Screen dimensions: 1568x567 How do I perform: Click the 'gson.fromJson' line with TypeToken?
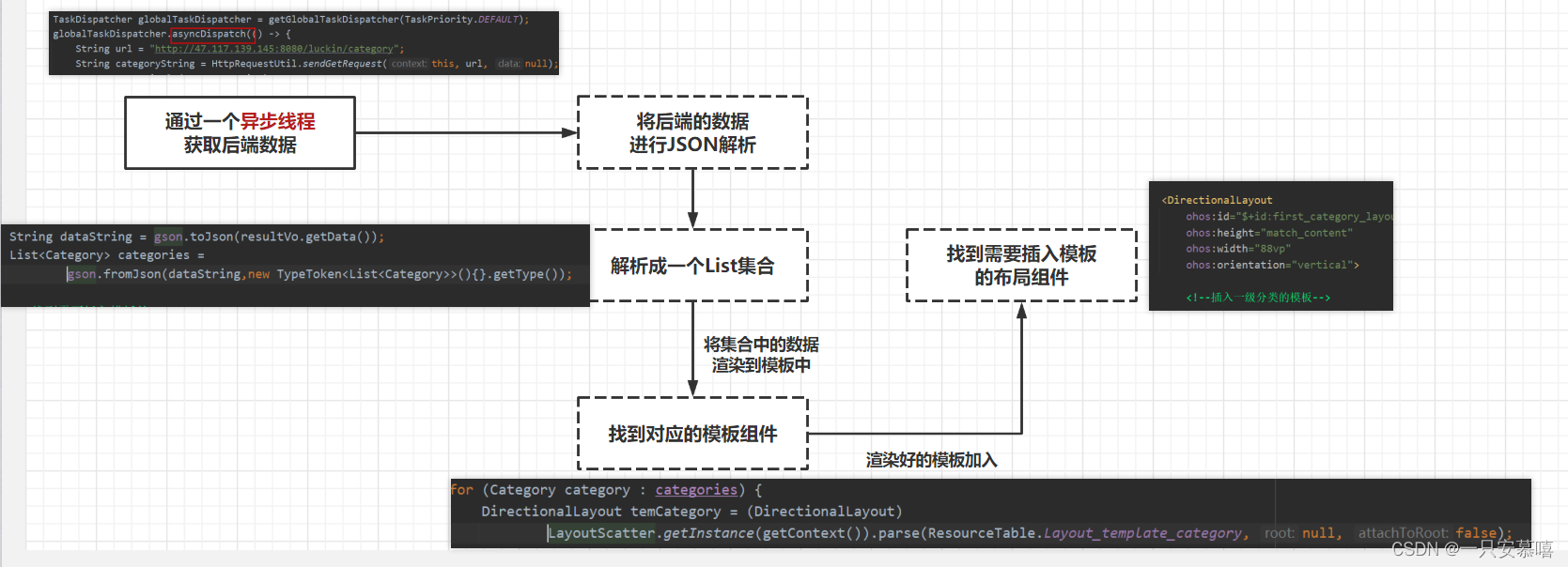319,274
